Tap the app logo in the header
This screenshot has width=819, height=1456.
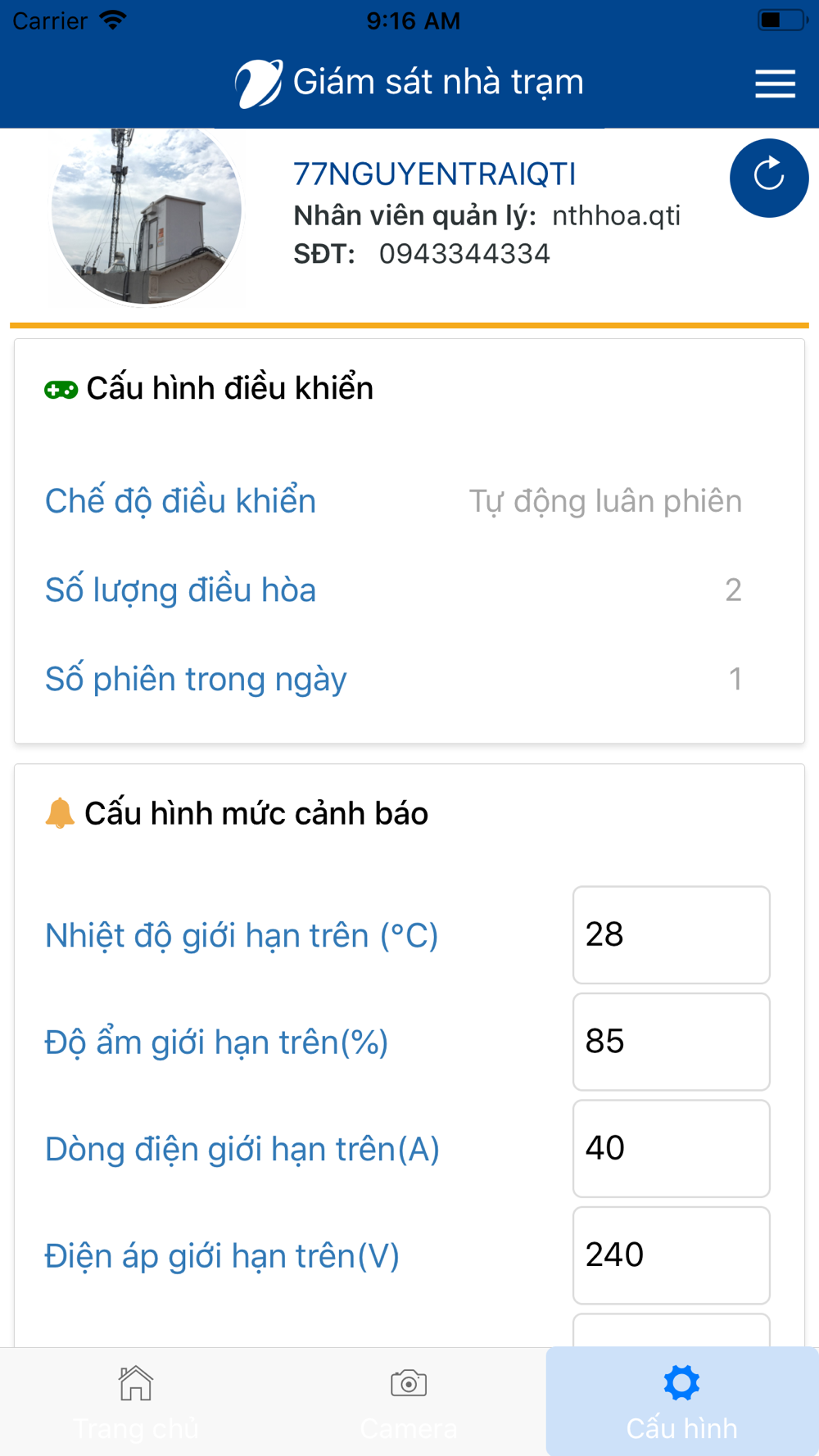pos(259,84)
